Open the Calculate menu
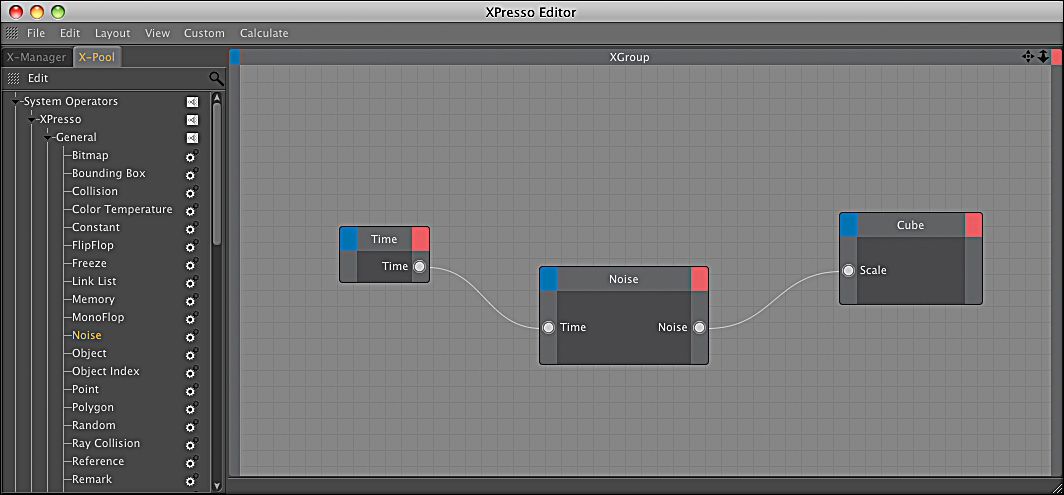The image size is (1064, 495). (x=264, y=33)
